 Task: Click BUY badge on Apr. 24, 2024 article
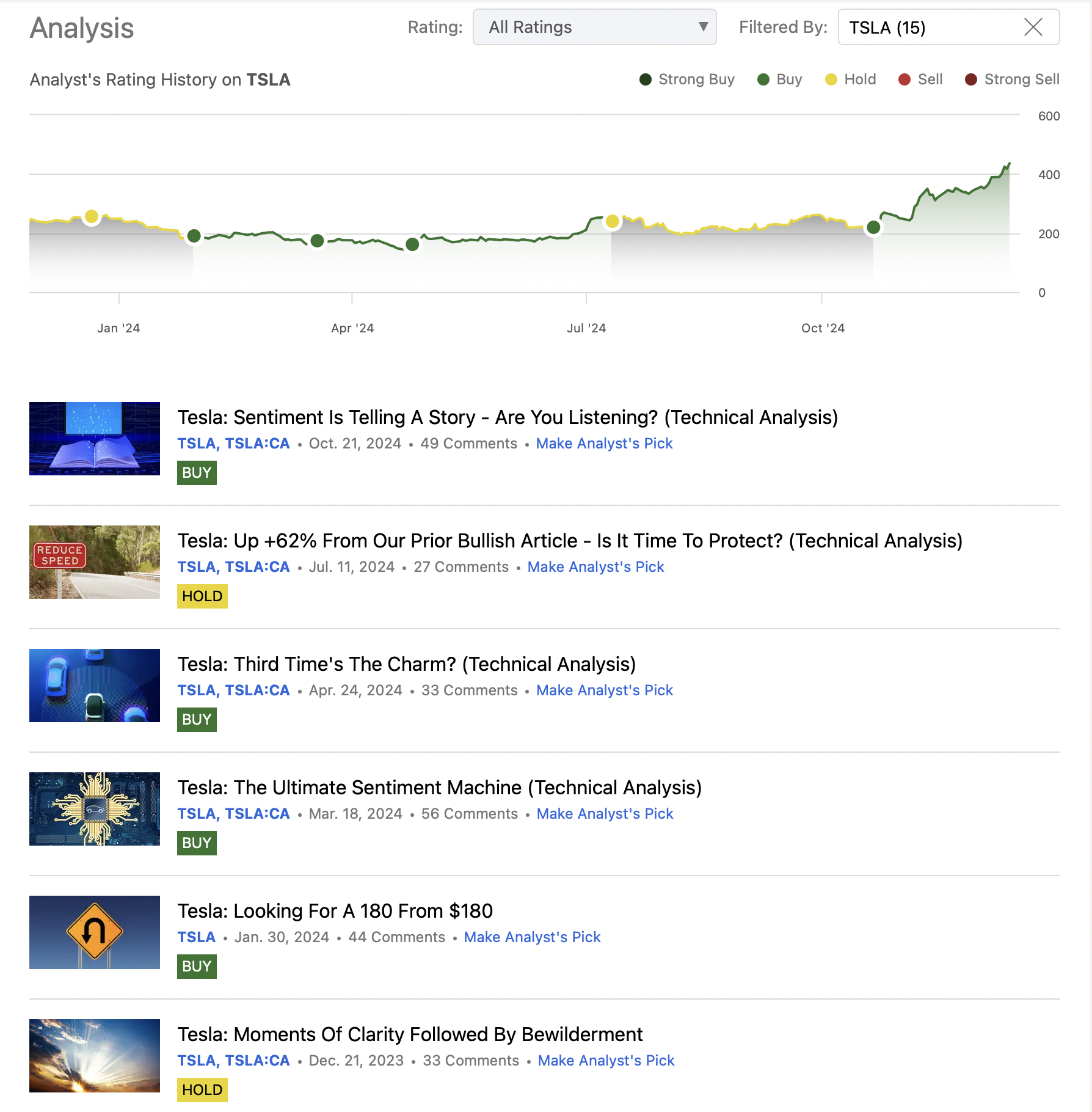197,720
